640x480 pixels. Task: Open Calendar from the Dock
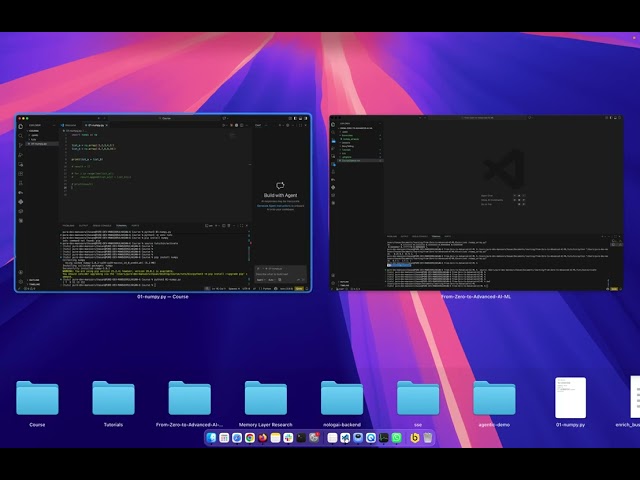coord(224,438)
